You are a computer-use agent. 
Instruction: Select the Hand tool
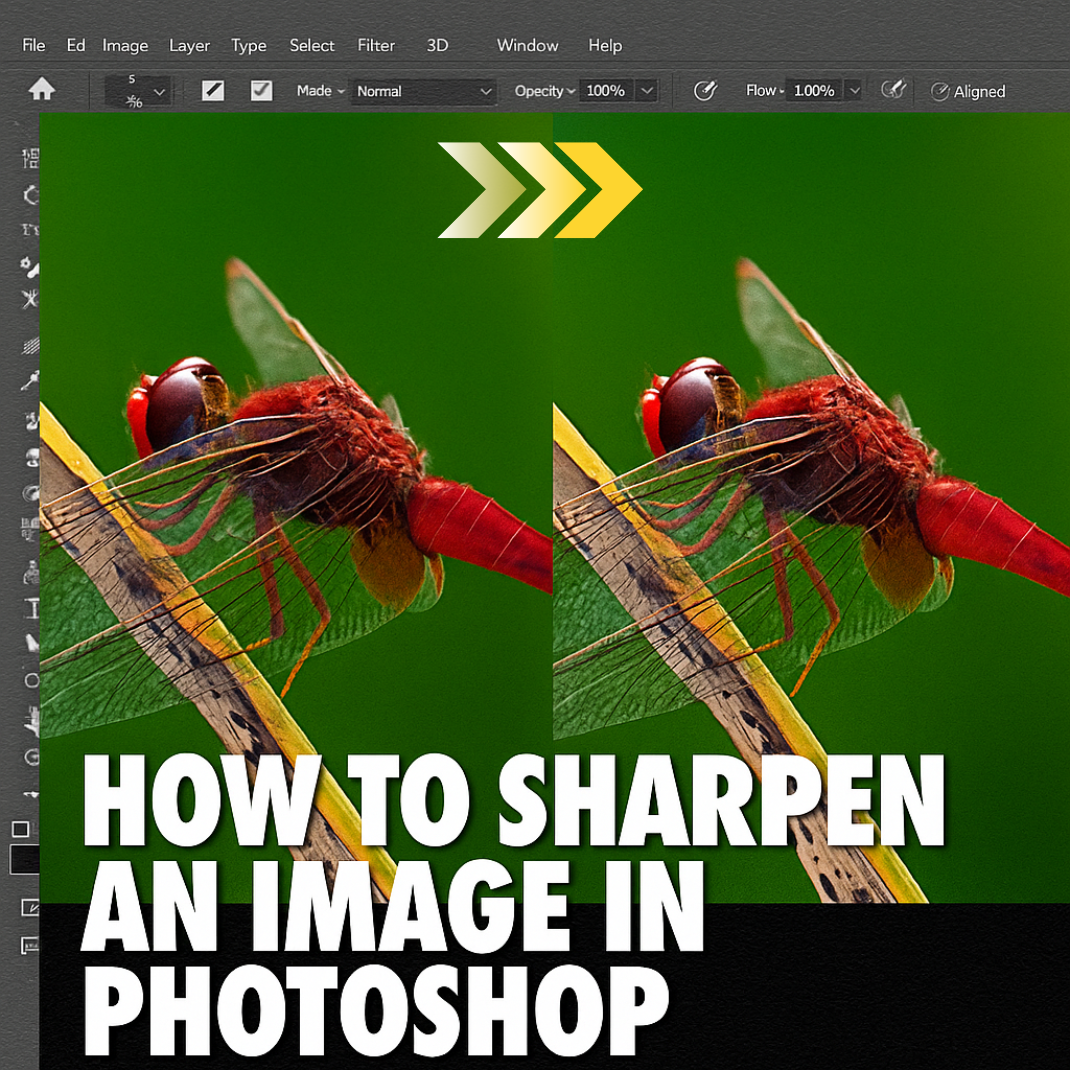click(32, 722)
